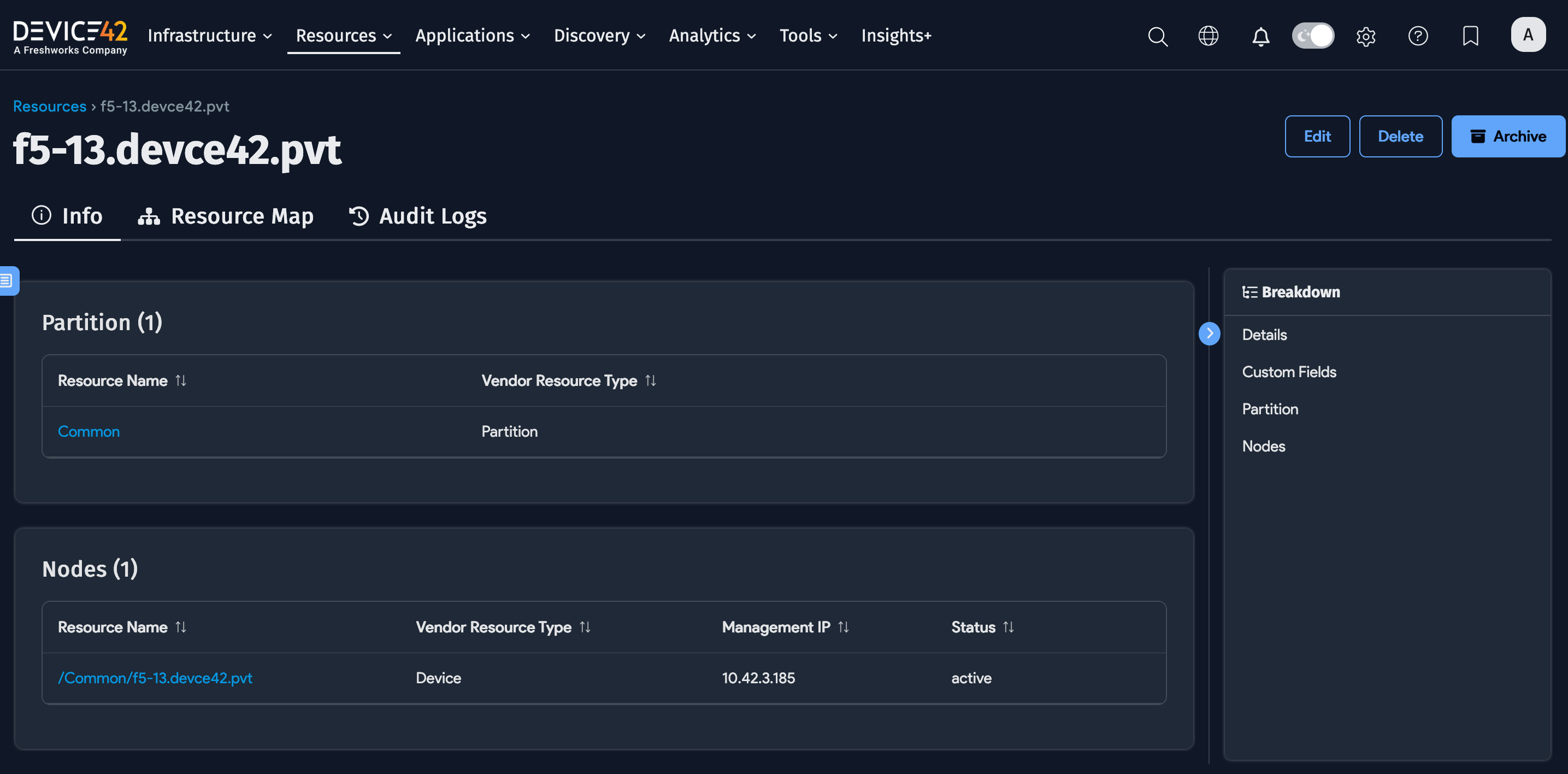Screen dimensions: 1568x774
Task: Expand the Tools menu
Action: click(807, 36)
